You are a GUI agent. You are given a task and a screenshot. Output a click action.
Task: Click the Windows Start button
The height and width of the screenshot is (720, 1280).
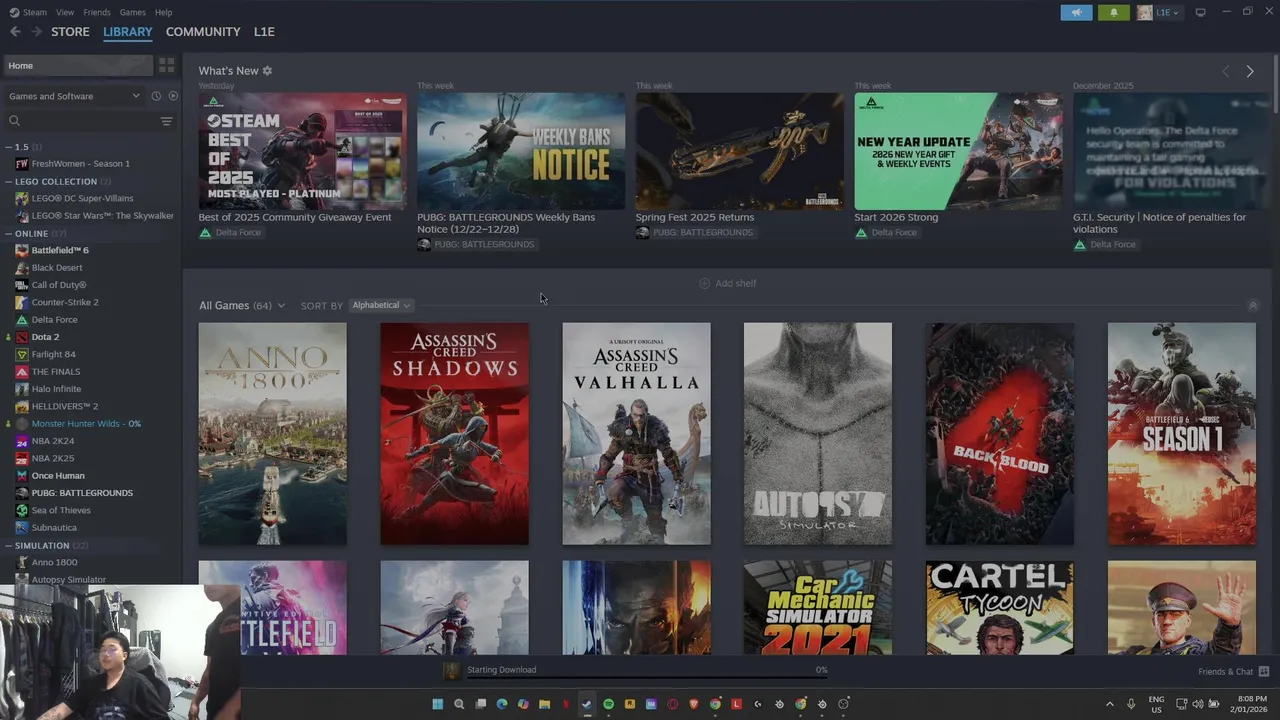[x=437, y=704]
